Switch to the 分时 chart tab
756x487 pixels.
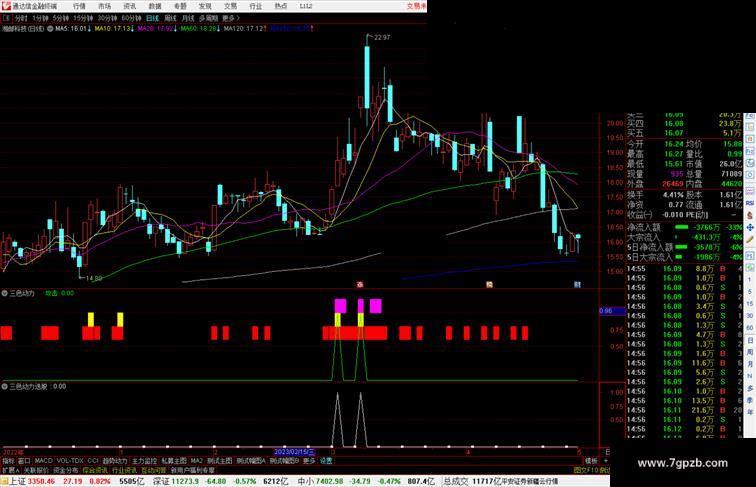(21, 18)
